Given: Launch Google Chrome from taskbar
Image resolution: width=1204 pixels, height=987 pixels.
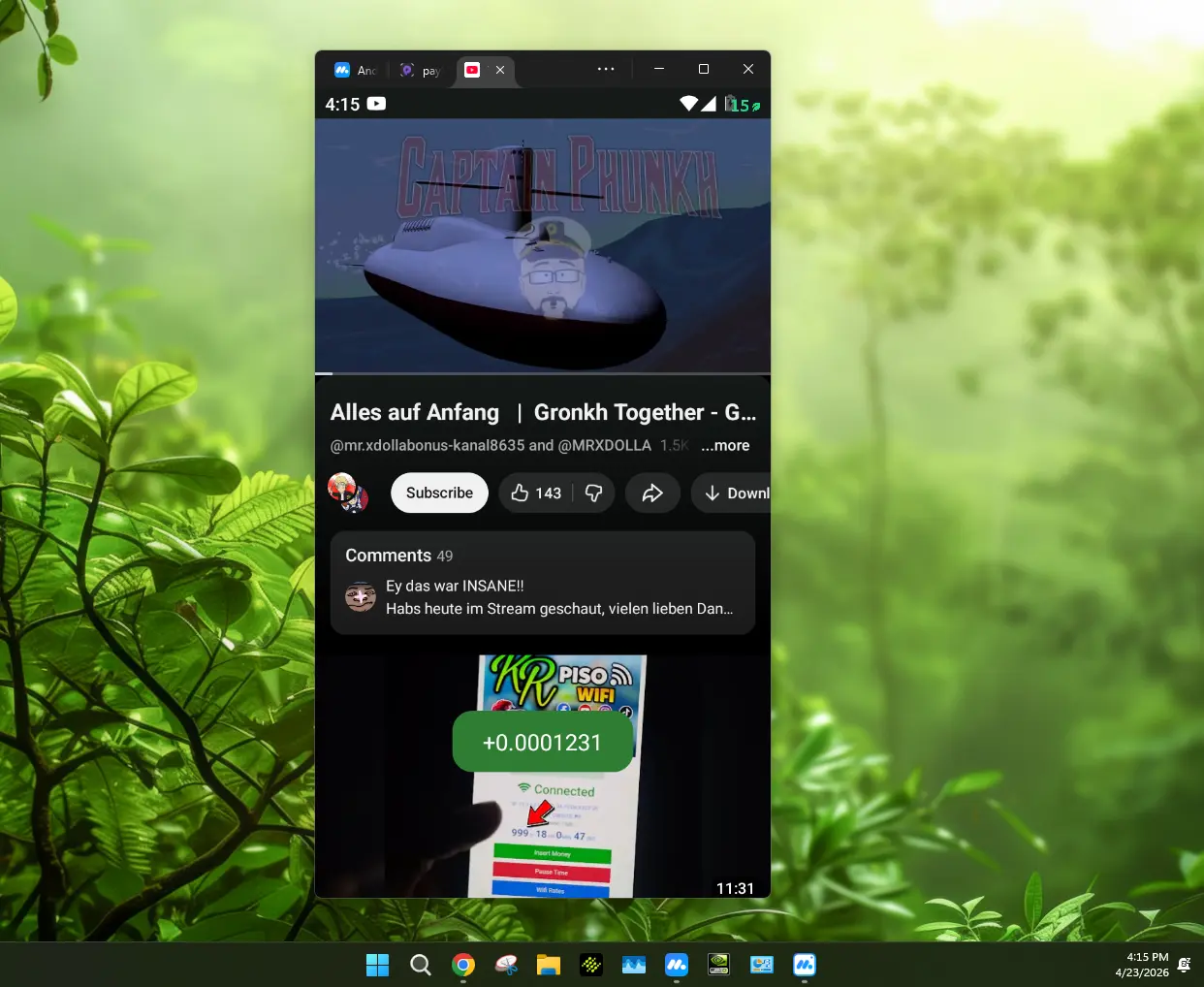Looking at the screenshot, I should 463,965.
